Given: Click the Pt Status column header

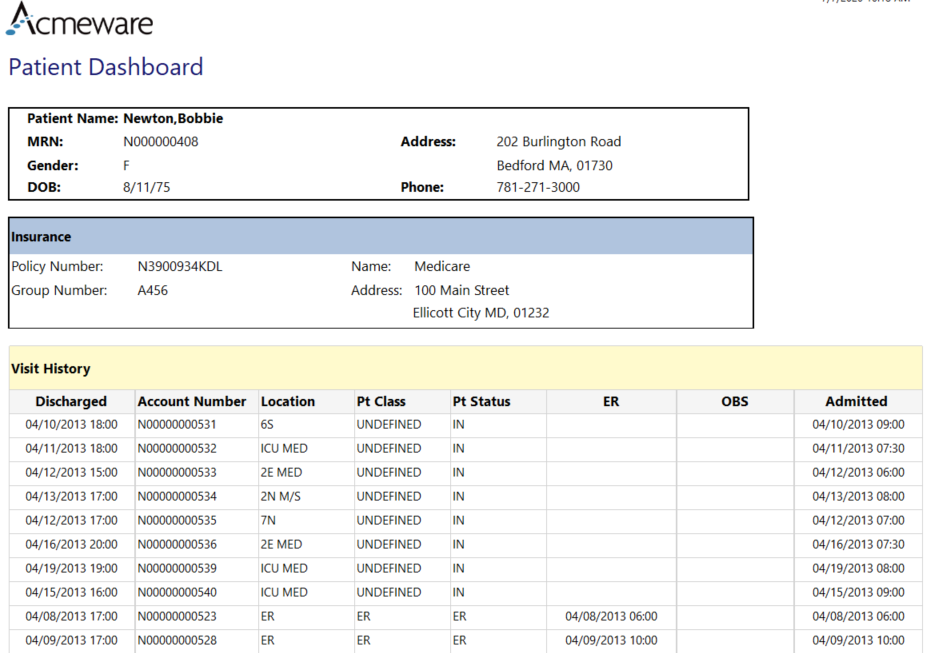Looking at the screenshot, I should coord(481,402).
